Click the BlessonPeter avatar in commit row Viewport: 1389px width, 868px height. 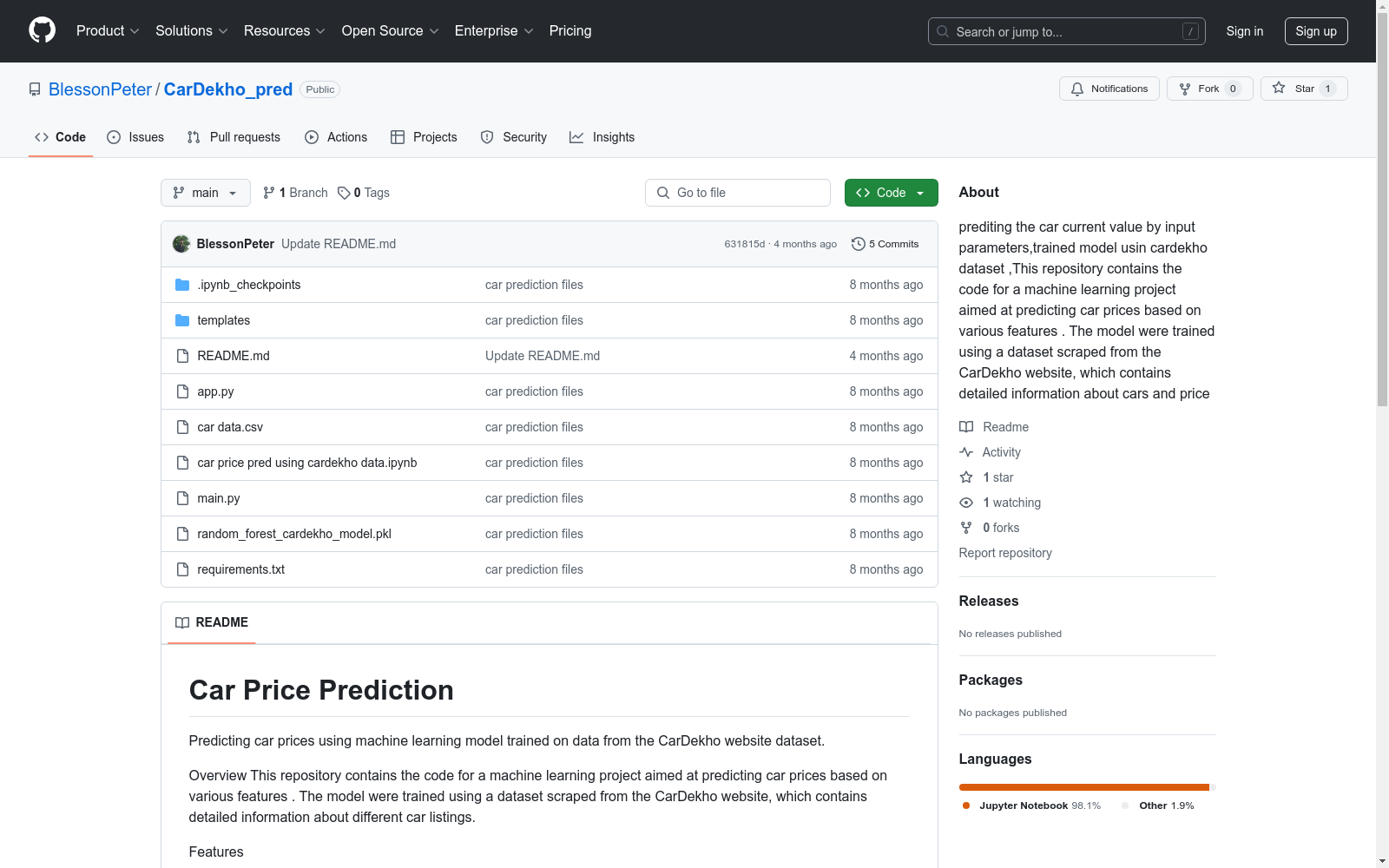[181, 244]
